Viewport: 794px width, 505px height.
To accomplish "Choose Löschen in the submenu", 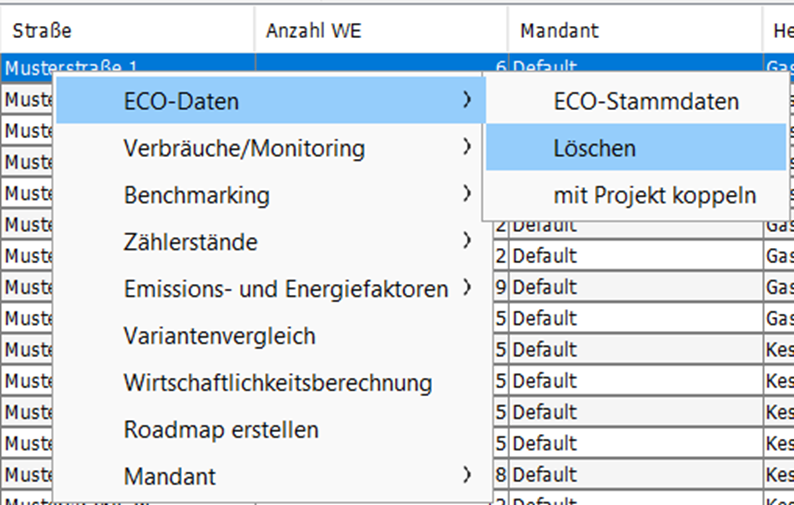I will 594,148.
